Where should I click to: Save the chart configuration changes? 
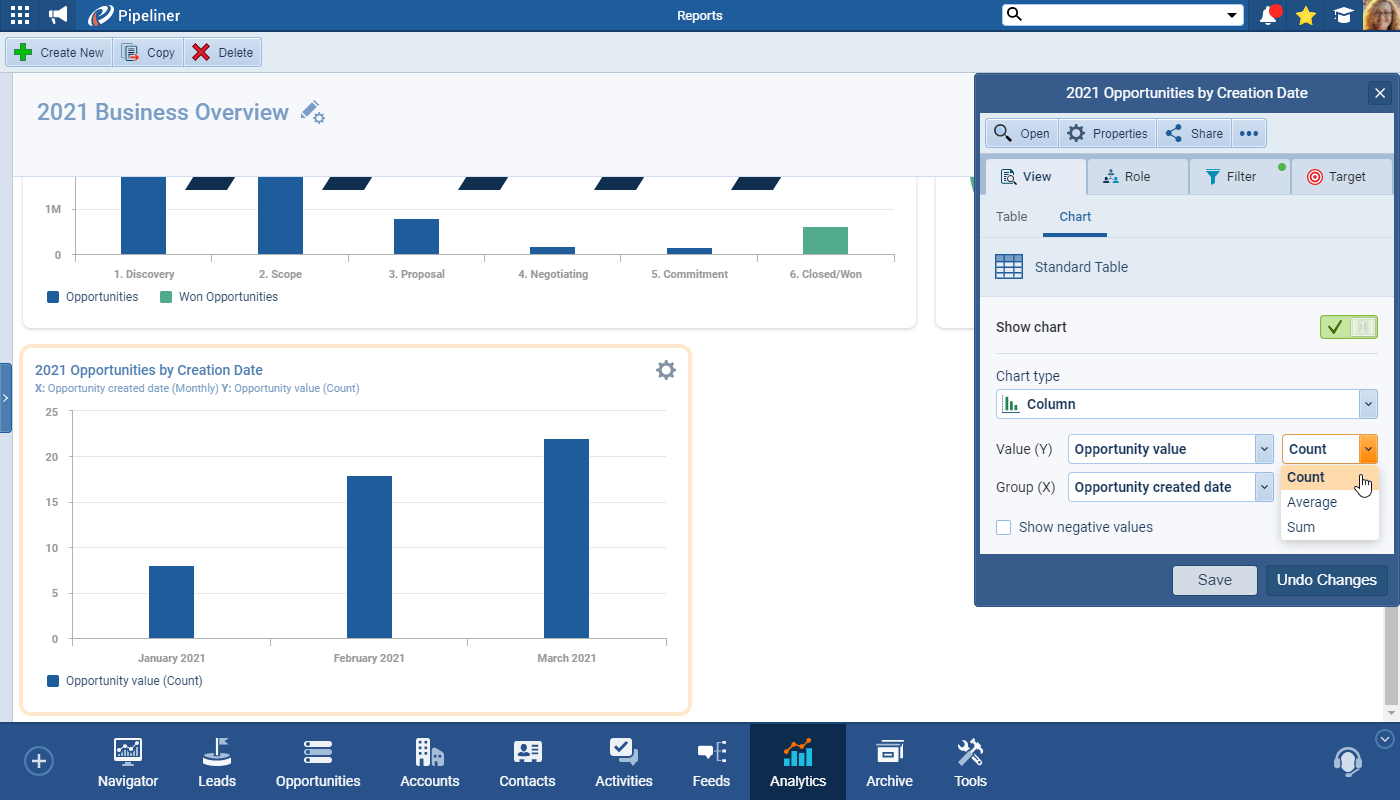(1214, 579)
